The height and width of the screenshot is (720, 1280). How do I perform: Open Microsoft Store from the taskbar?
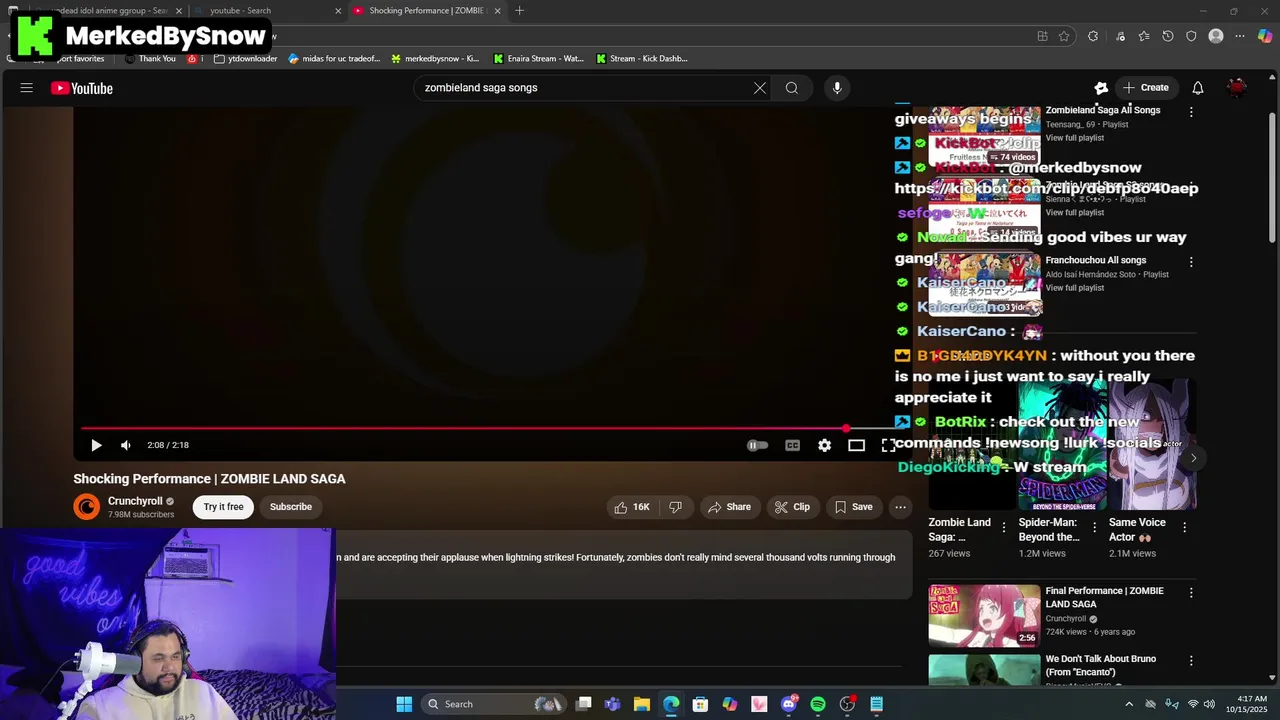click(700, 704)
